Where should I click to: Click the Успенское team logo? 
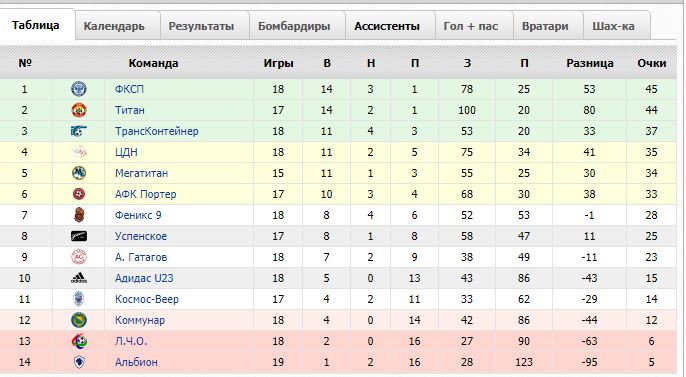coord(79,236)
